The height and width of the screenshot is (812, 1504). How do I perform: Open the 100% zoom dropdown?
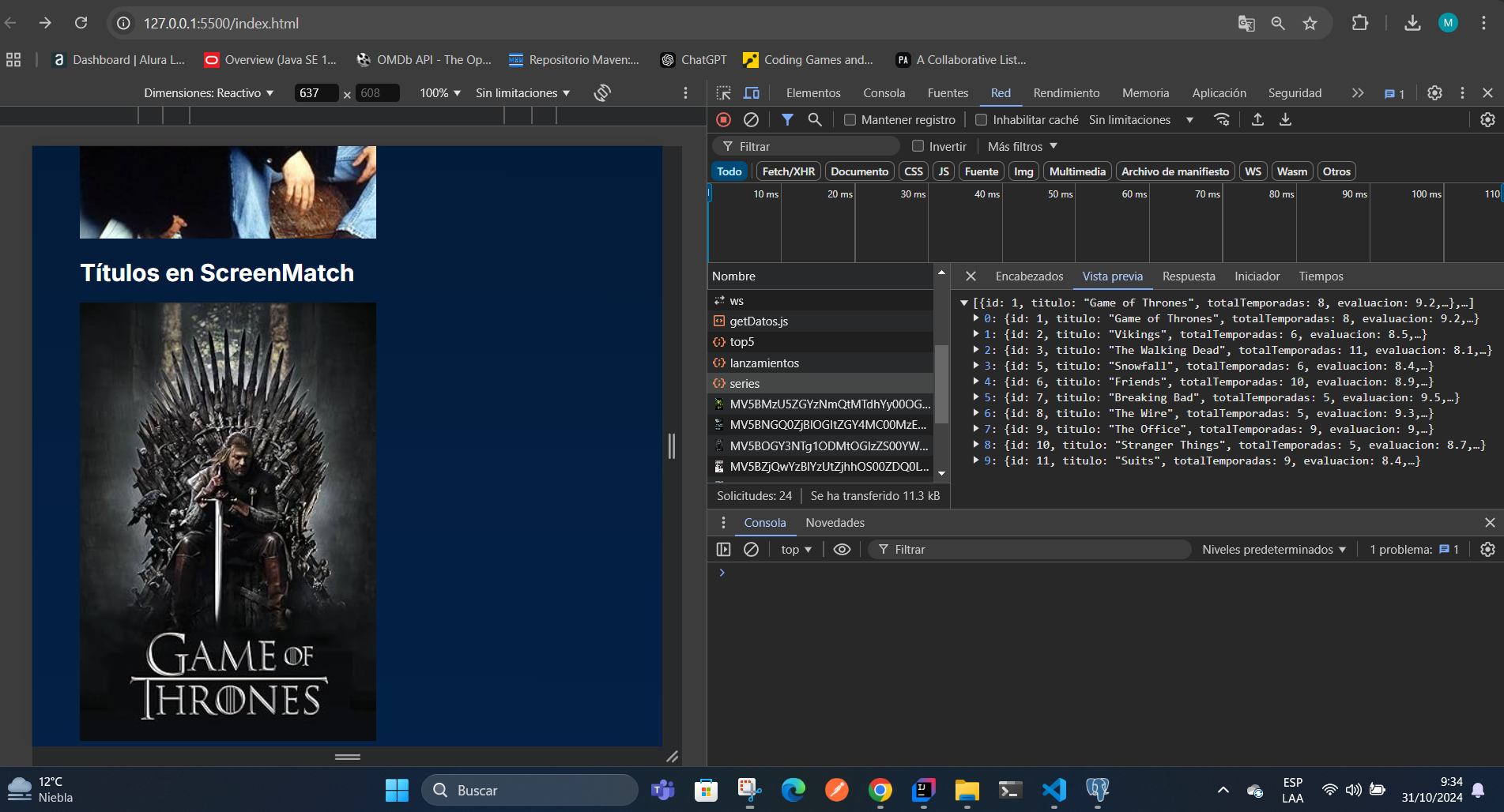(440, 93)
